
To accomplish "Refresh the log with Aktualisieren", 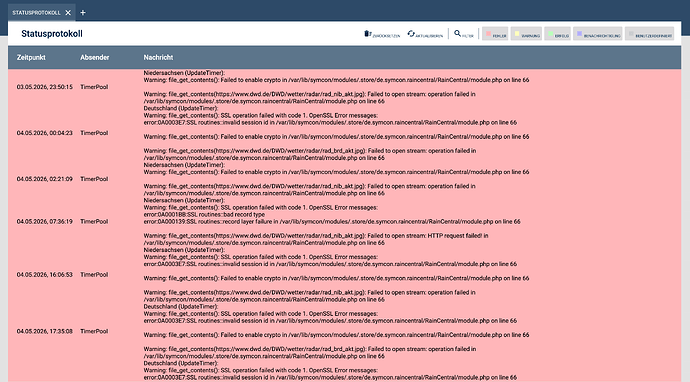I will 425,34.
